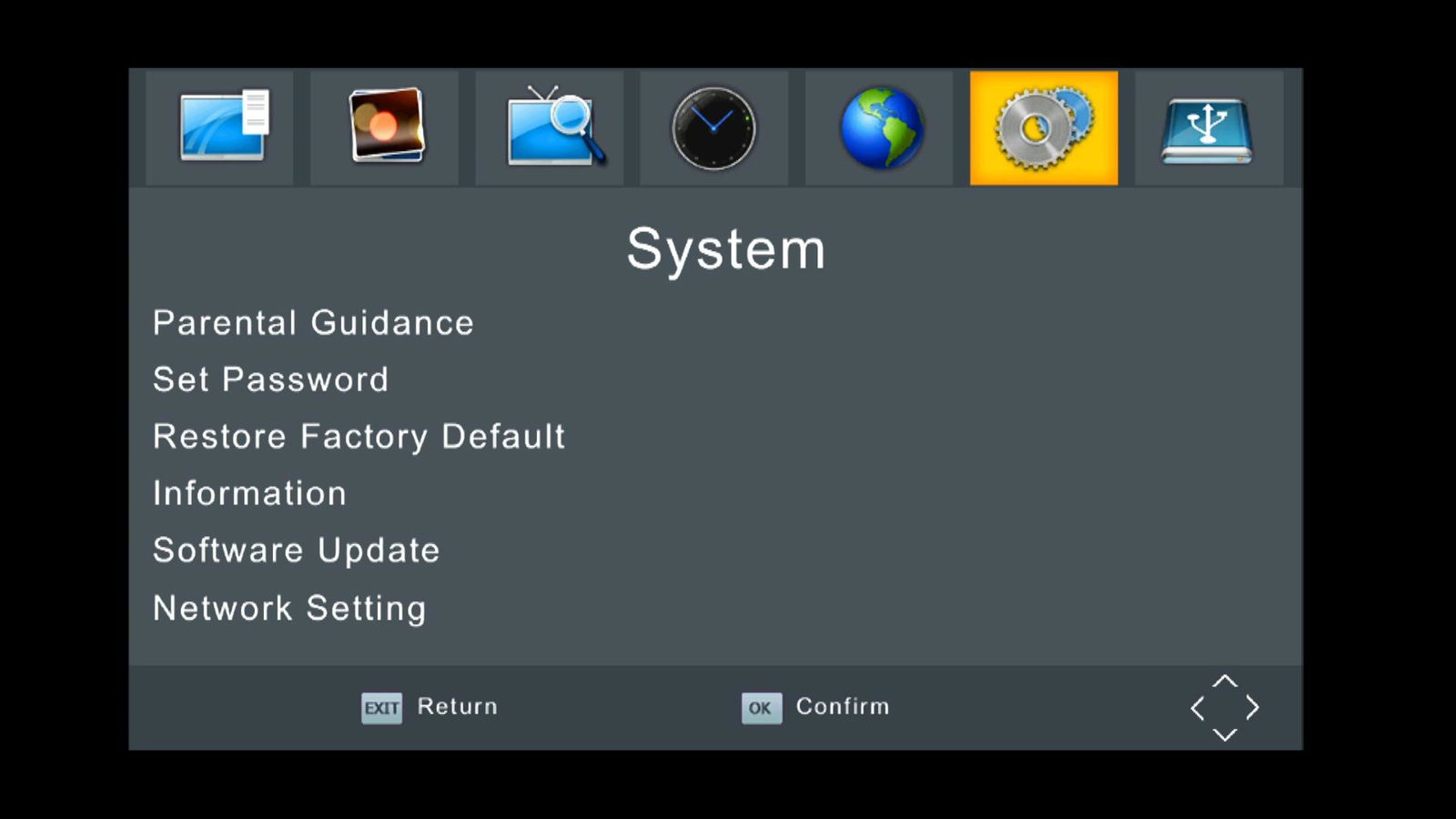Open Parental Guidance settings
The image size is (1456, 819).
[313, 323]
